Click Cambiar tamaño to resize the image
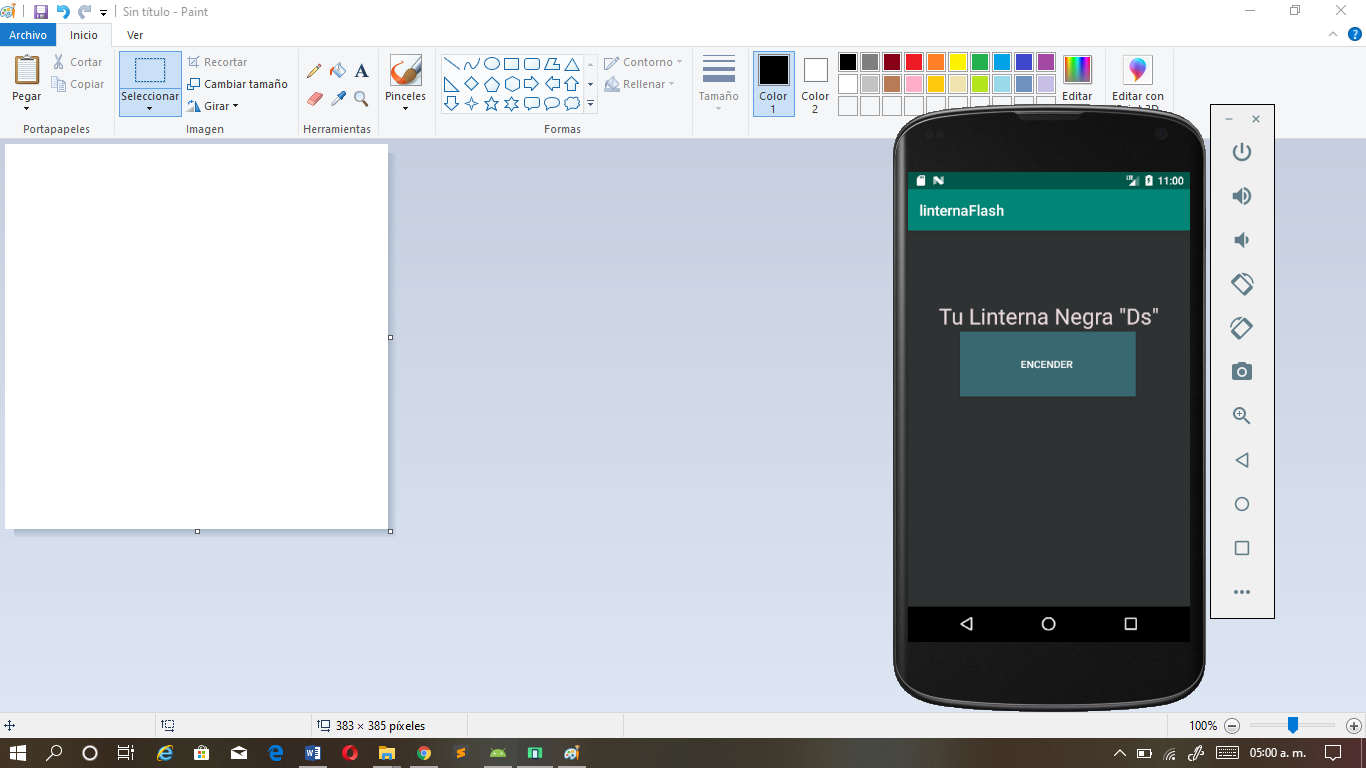1366x768 pixels. (238, 84)
